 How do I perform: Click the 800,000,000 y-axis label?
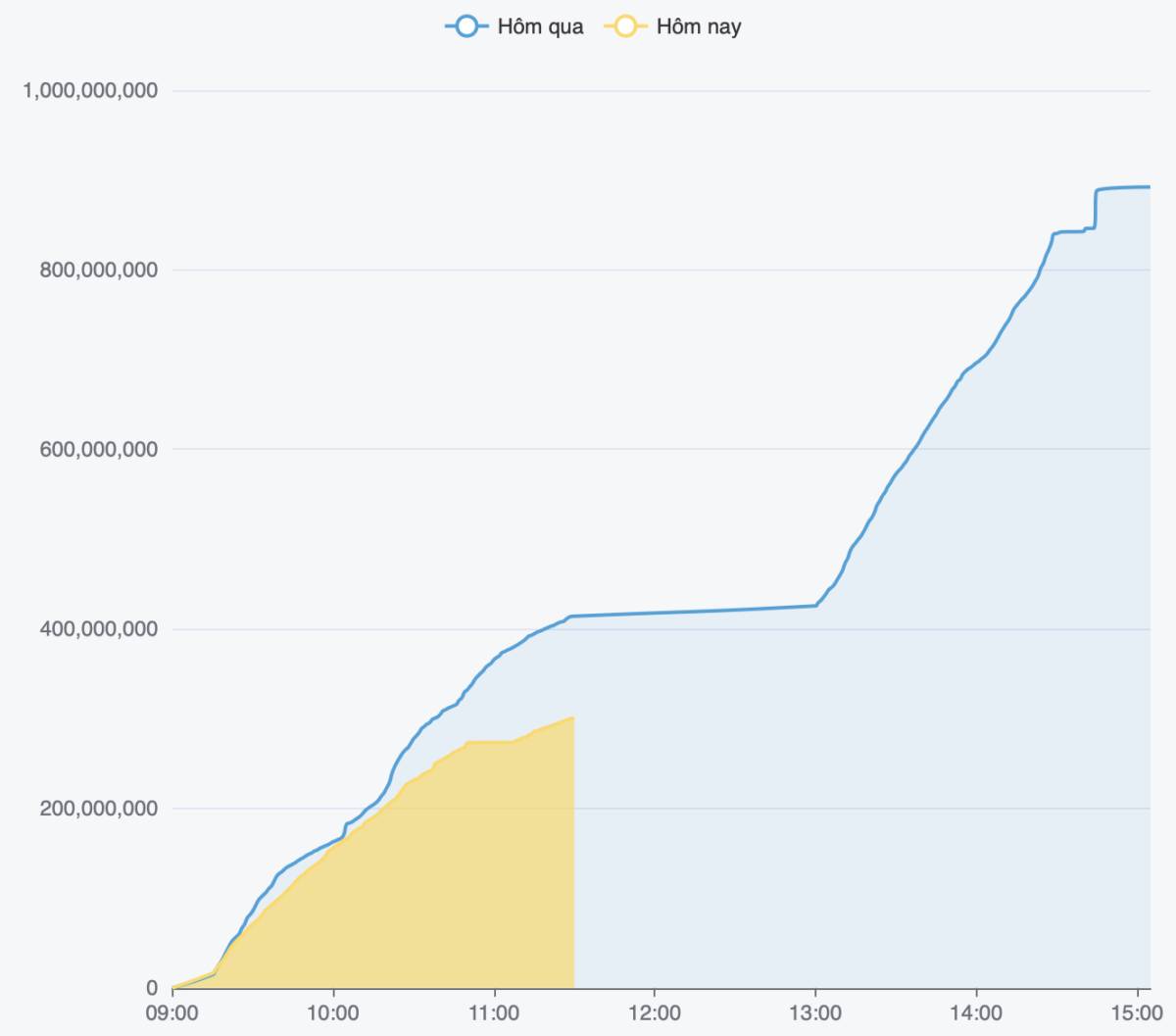tap(98, 271)
